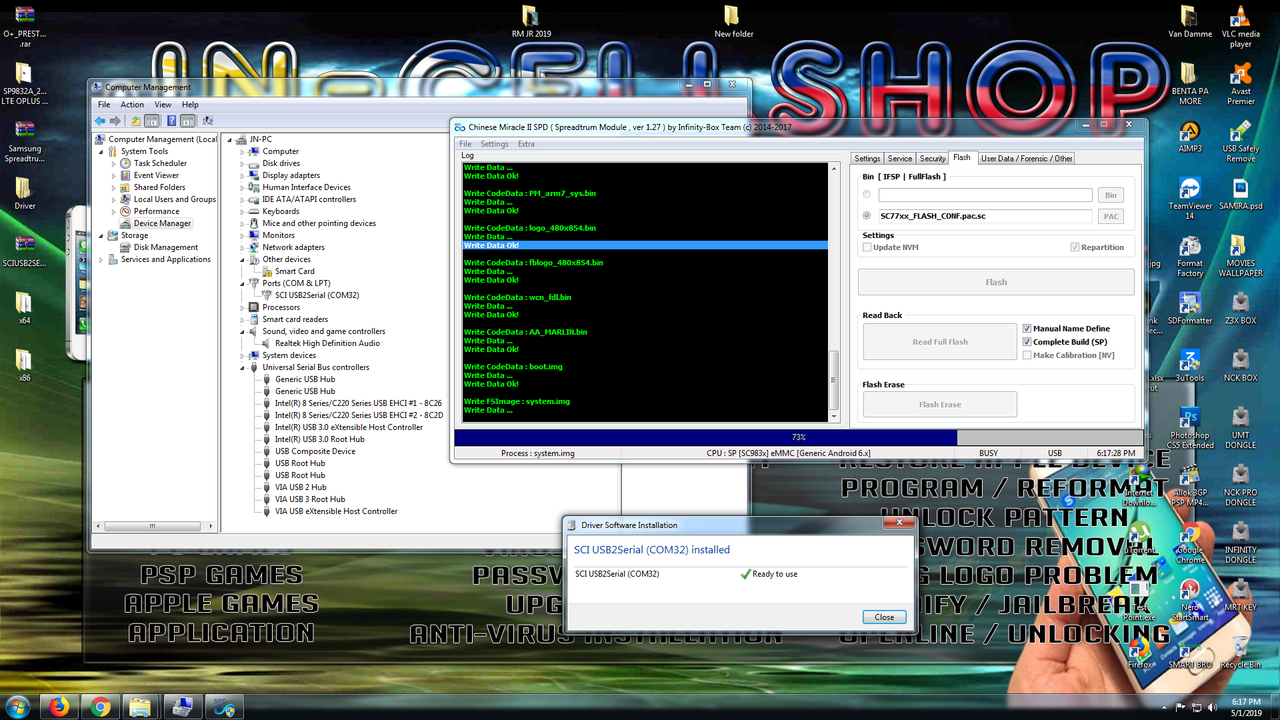Open 3uTools desktop shortcut
Screen dimensions: 1280x720
(x=1189, y=366)
